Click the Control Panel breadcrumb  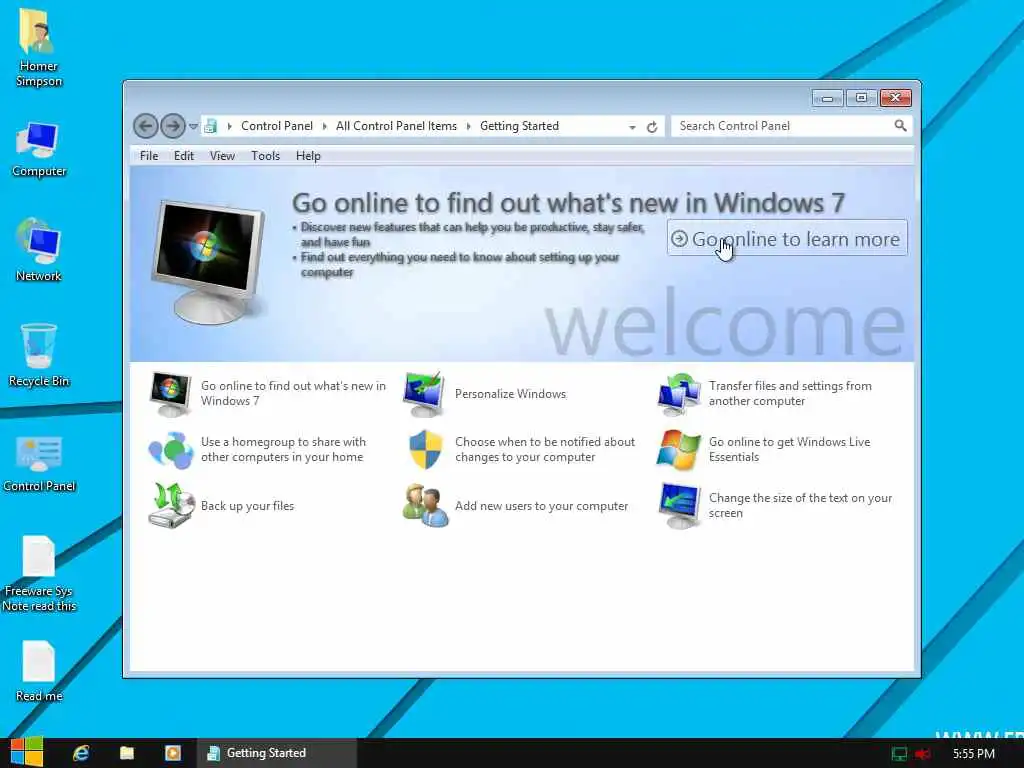click(277, 126)
